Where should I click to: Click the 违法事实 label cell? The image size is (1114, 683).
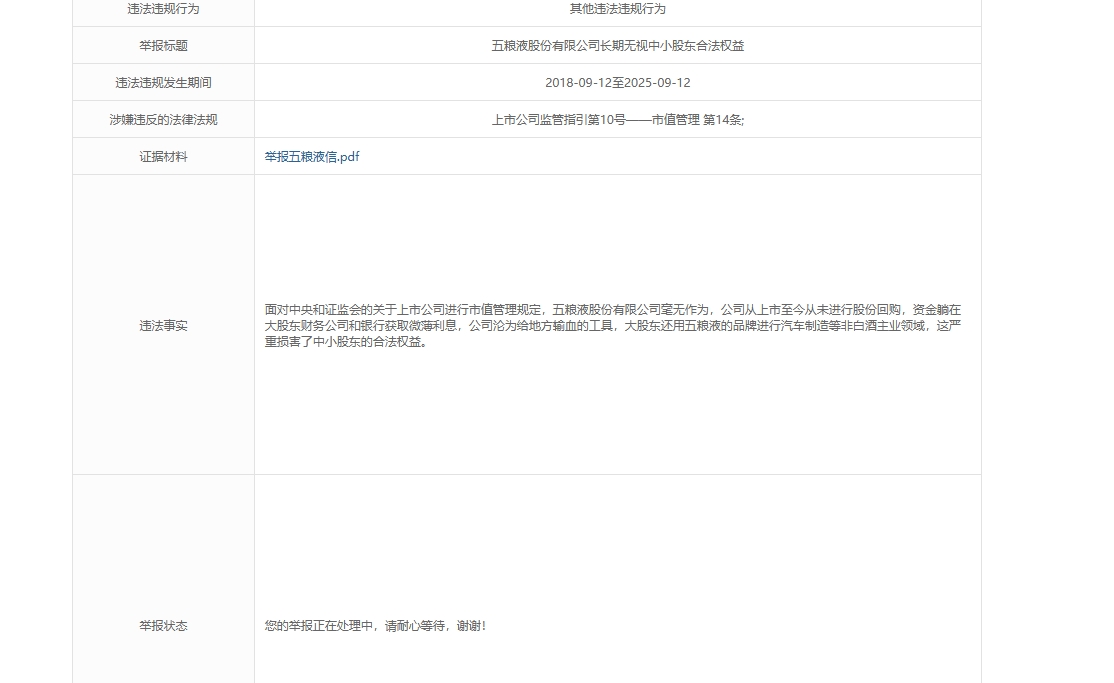coord(163,326)
